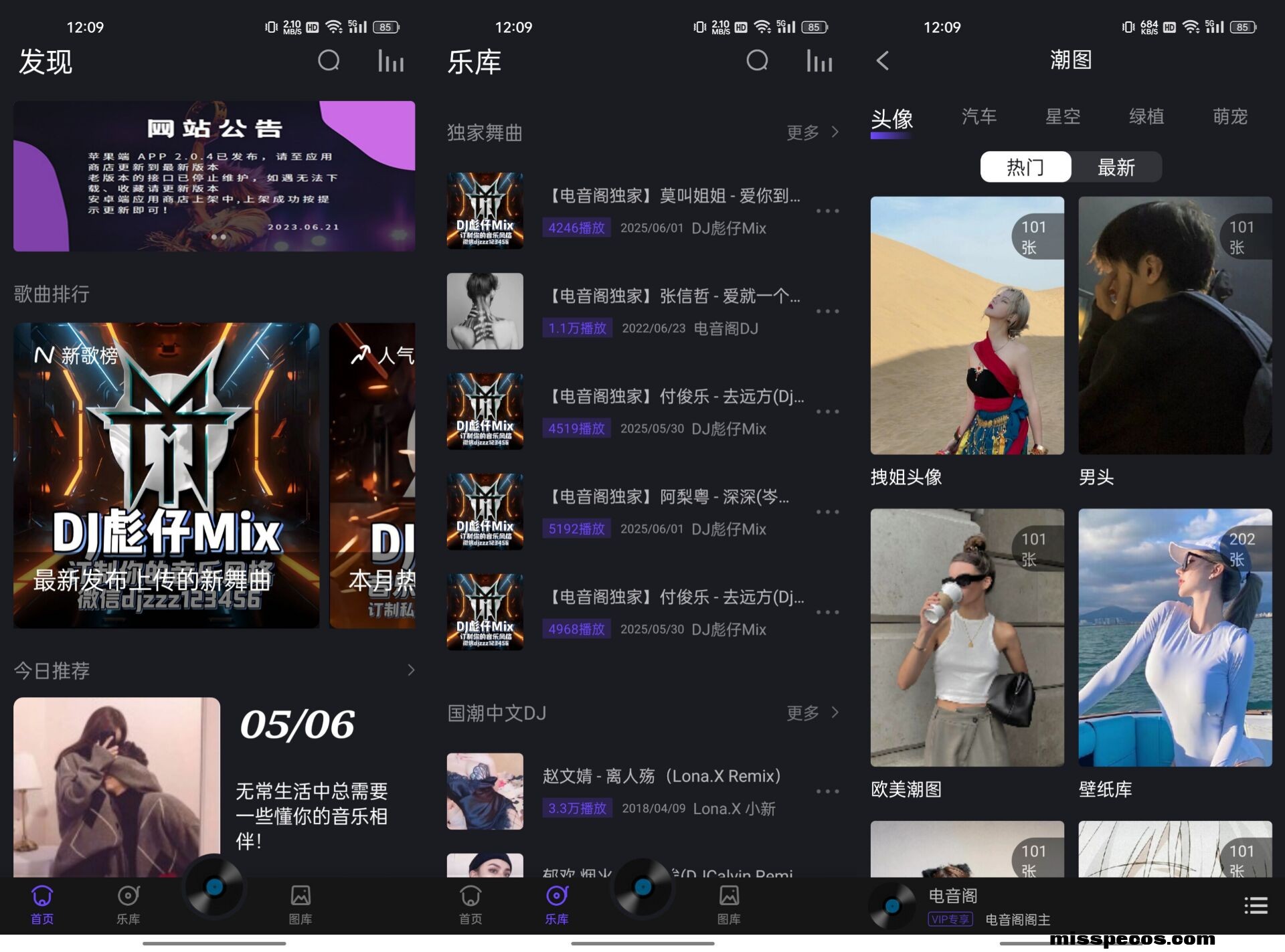Tap the battery indicator on 潮图 screen
Screen dimensions: 1285x952
(x=1243, y=27)
